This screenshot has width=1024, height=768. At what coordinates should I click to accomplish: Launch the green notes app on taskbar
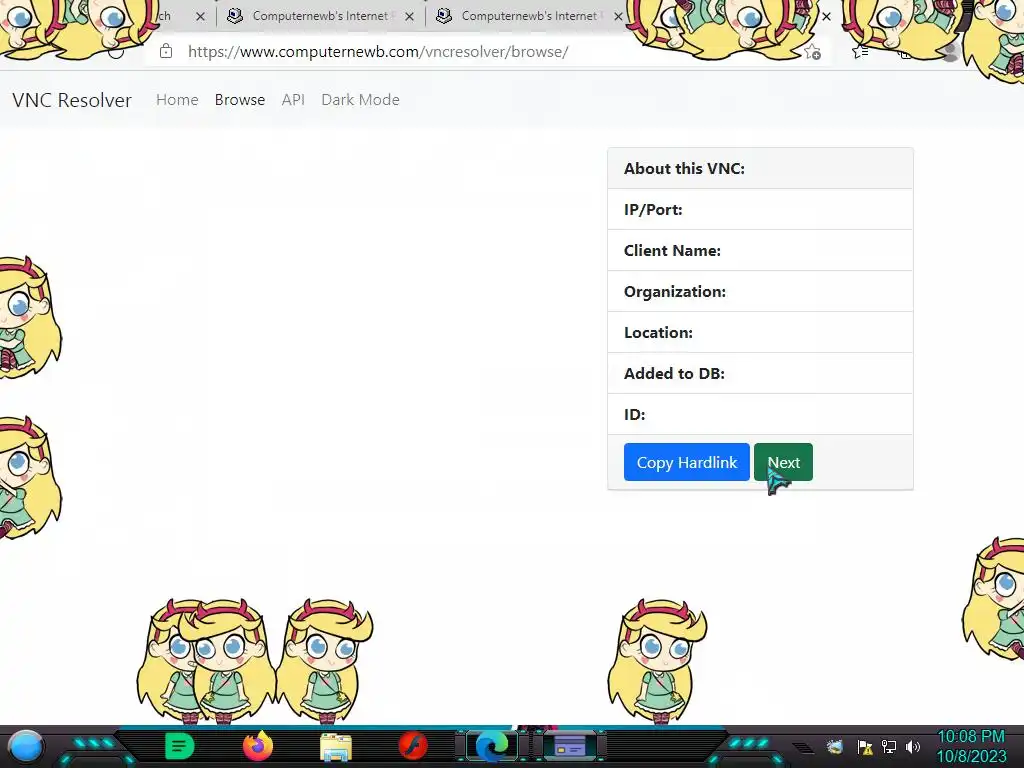(x=180, y=746)
